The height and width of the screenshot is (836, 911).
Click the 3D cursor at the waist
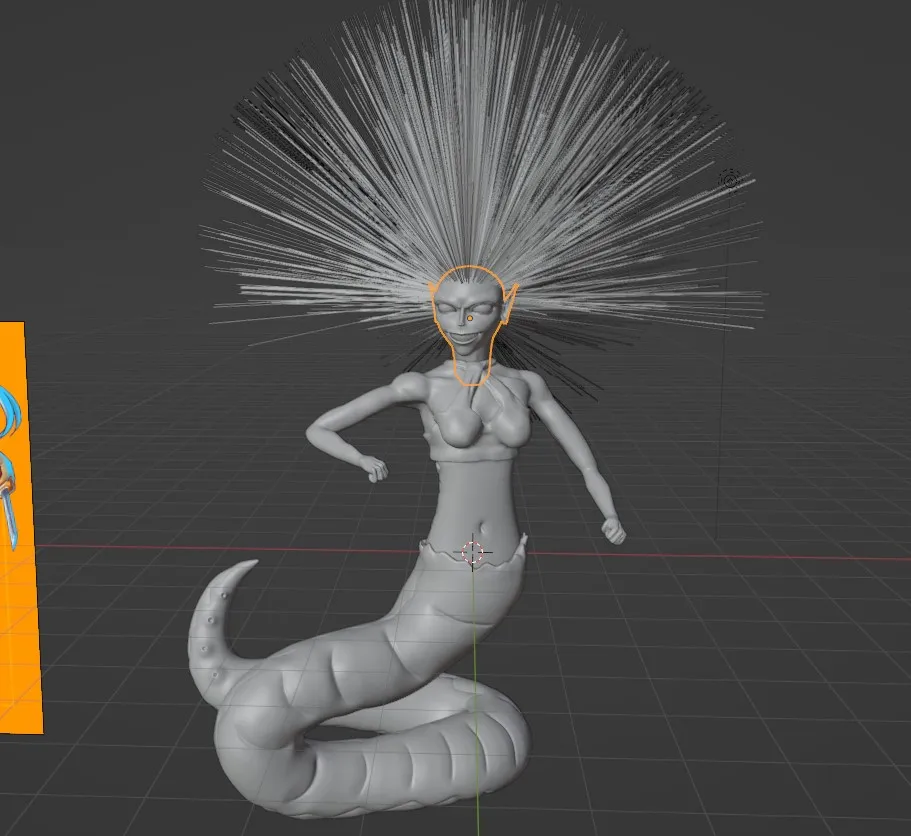[472, 552]
